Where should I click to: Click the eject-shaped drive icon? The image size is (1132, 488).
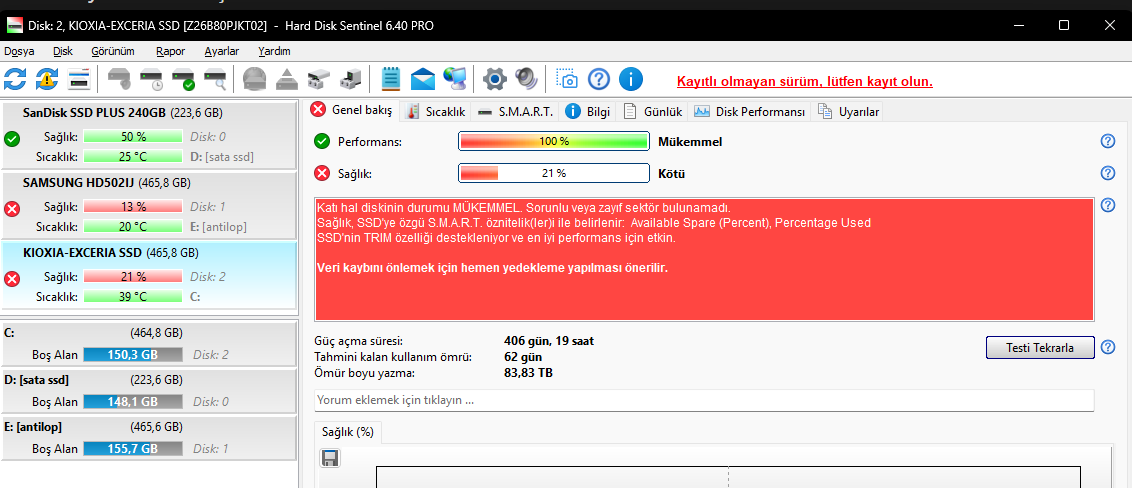tap(287, 79)
